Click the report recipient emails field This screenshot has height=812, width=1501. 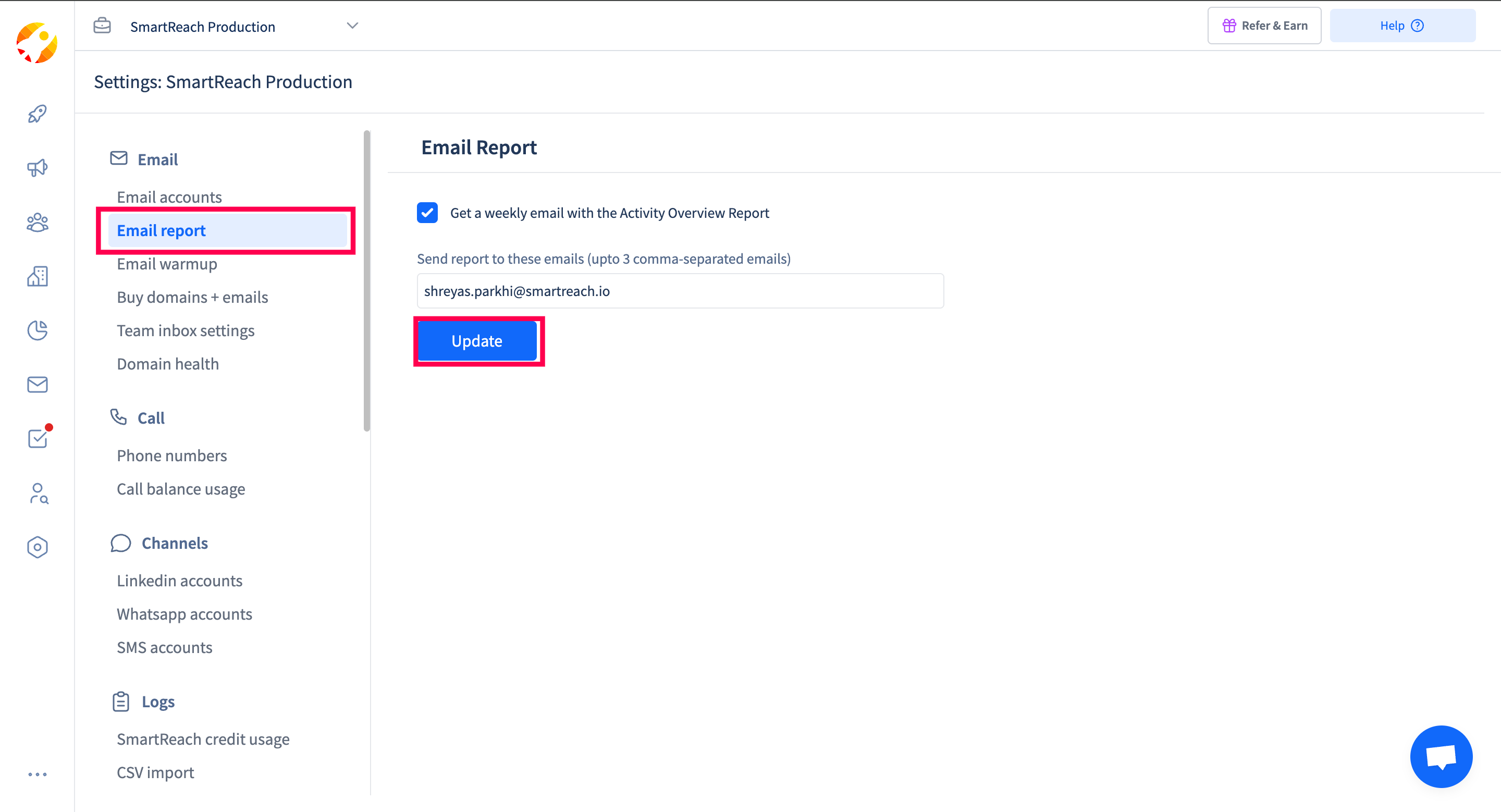(680, 291)
